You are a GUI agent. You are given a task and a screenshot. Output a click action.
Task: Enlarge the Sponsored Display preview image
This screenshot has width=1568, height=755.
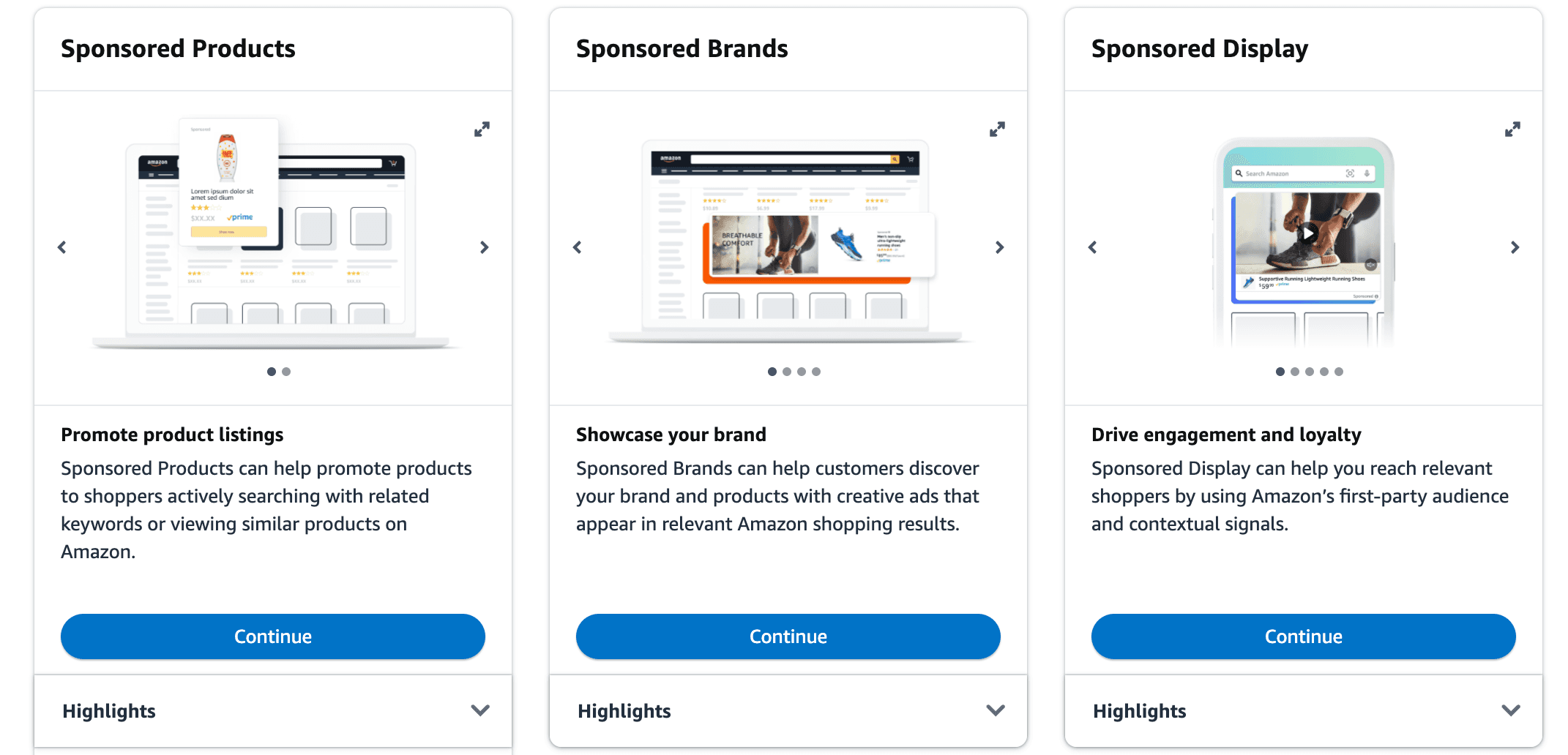click(x=1513, y=129)
